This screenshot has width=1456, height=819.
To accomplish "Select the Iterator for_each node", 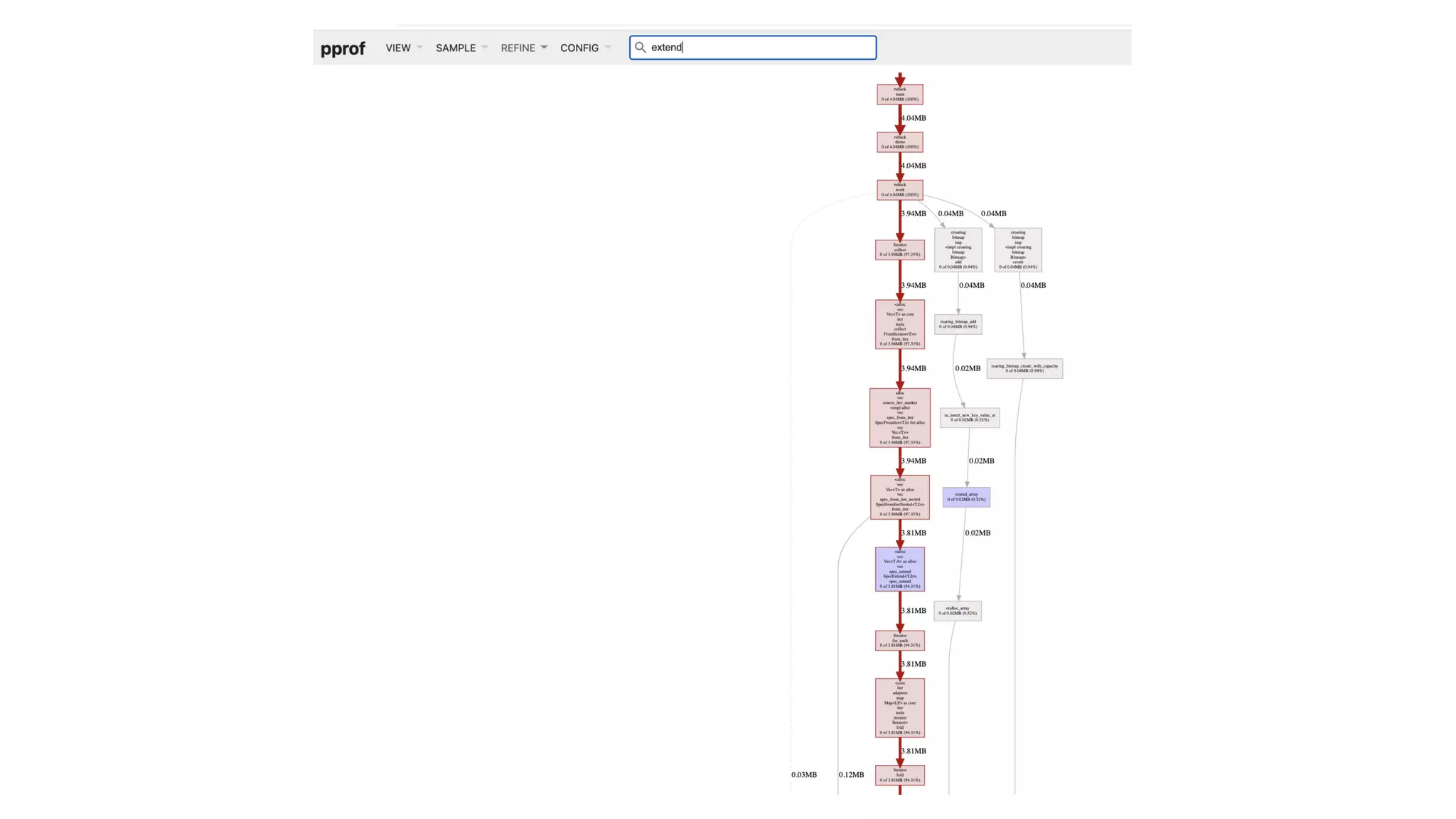I will tap(899, 641).
